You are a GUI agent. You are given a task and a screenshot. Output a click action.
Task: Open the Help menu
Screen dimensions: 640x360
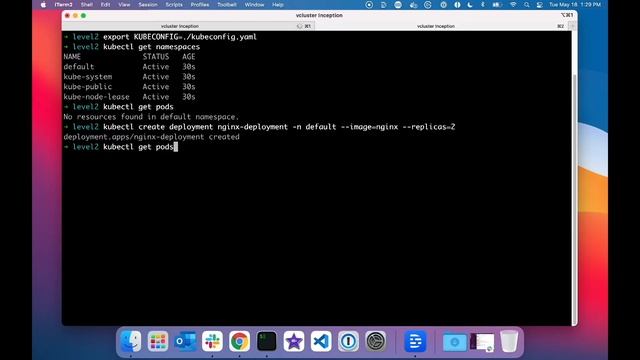278,5
